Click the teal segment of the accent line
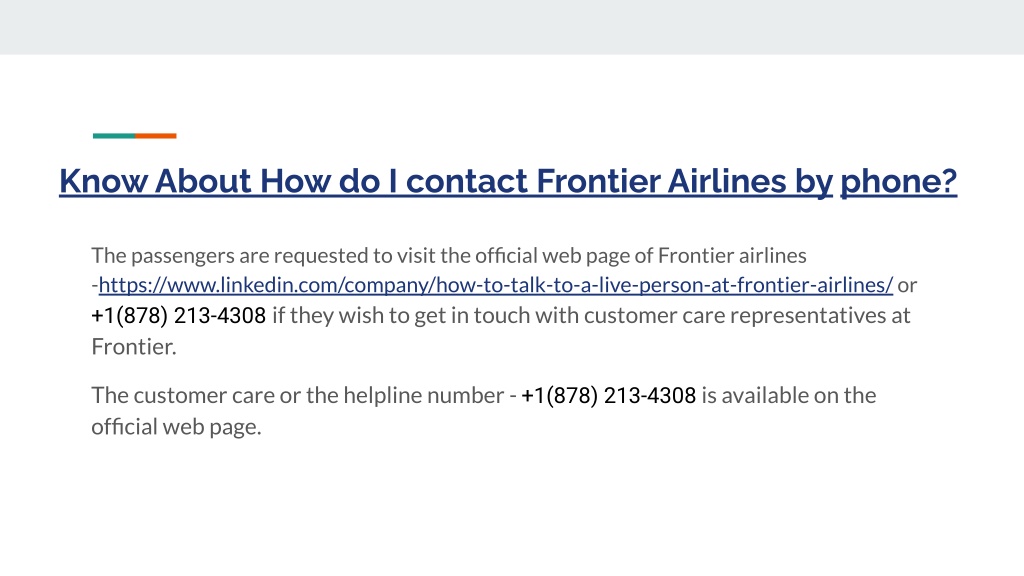 114,136
